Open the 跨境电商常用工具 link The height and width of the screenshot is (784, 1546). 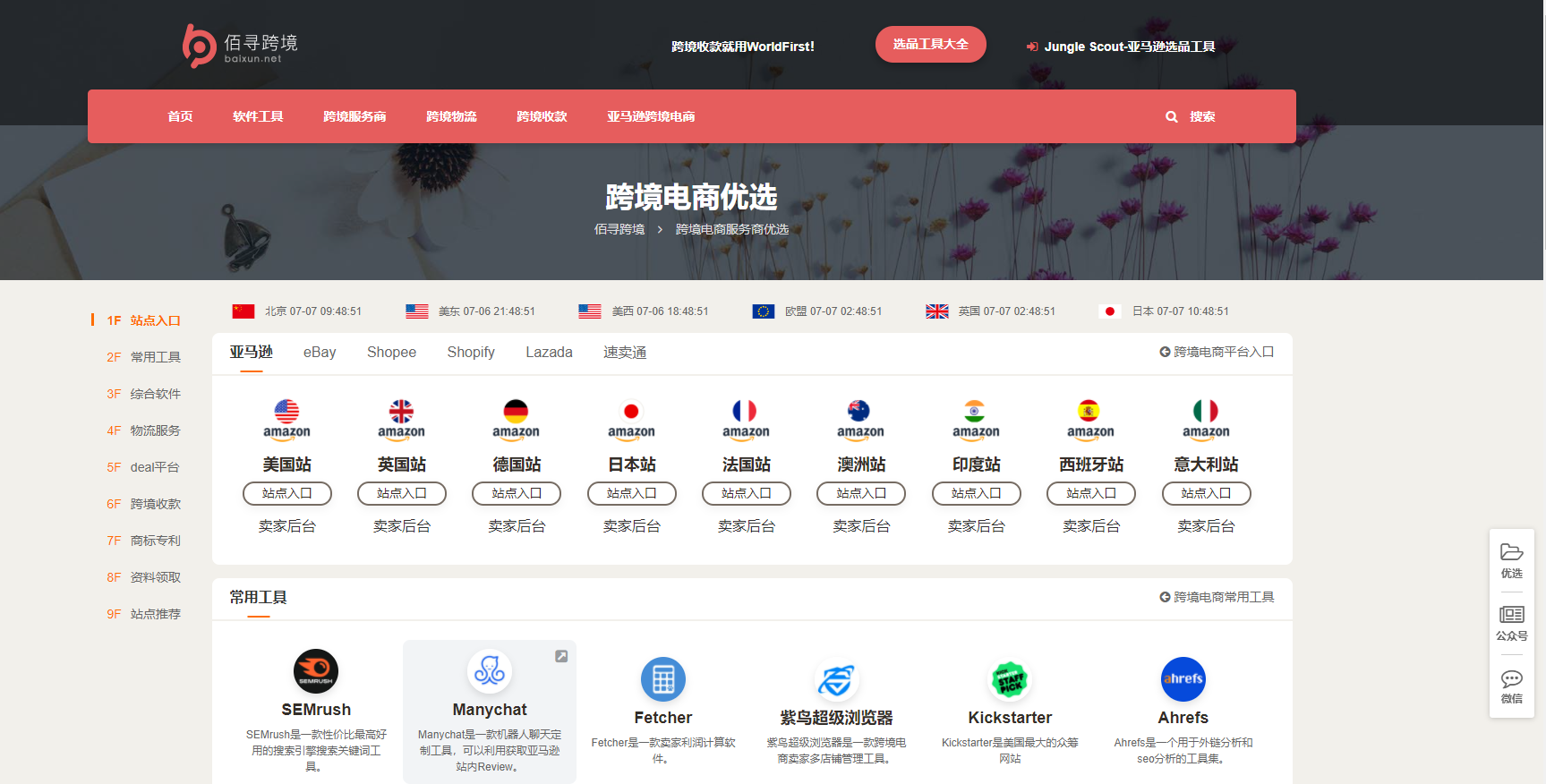click(x=1217, y=597)
